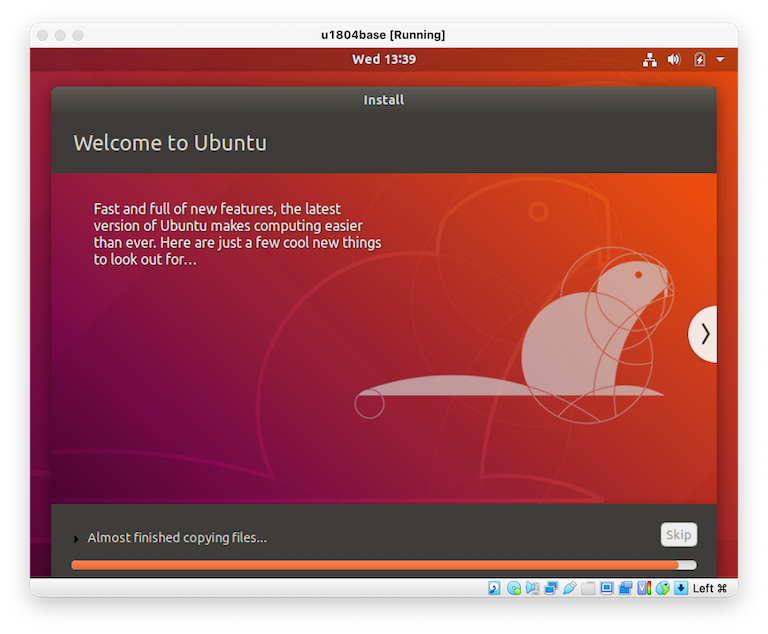The image size is (768, 634).
Task: Click the display settings indicator
Action: point(607,588)
